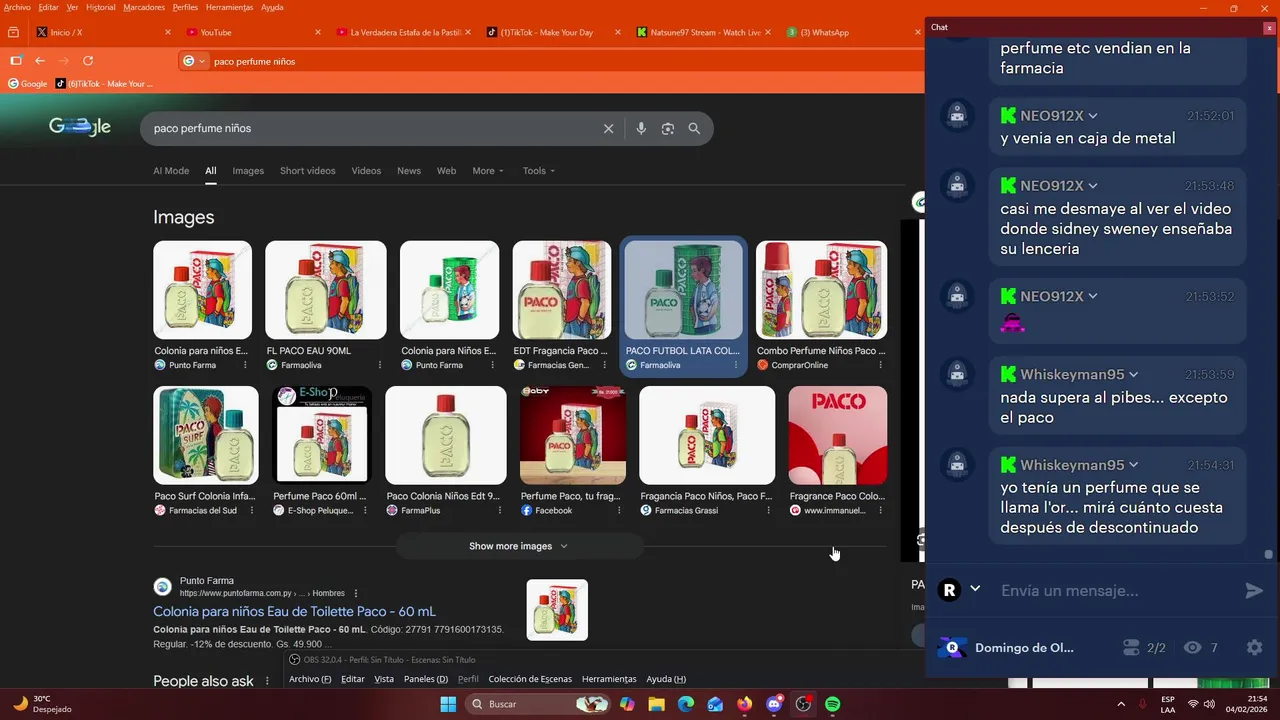Open the weather widget showing 30°C
The width and height of the screenshot is (1280, 720).
coord(42,704)
